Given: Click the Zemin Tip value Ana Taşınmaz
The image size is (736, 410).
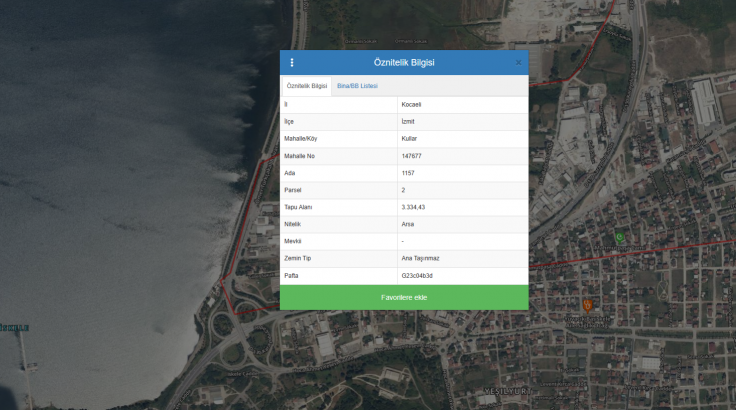Looking at the screenshot, I should pos(419,258).
